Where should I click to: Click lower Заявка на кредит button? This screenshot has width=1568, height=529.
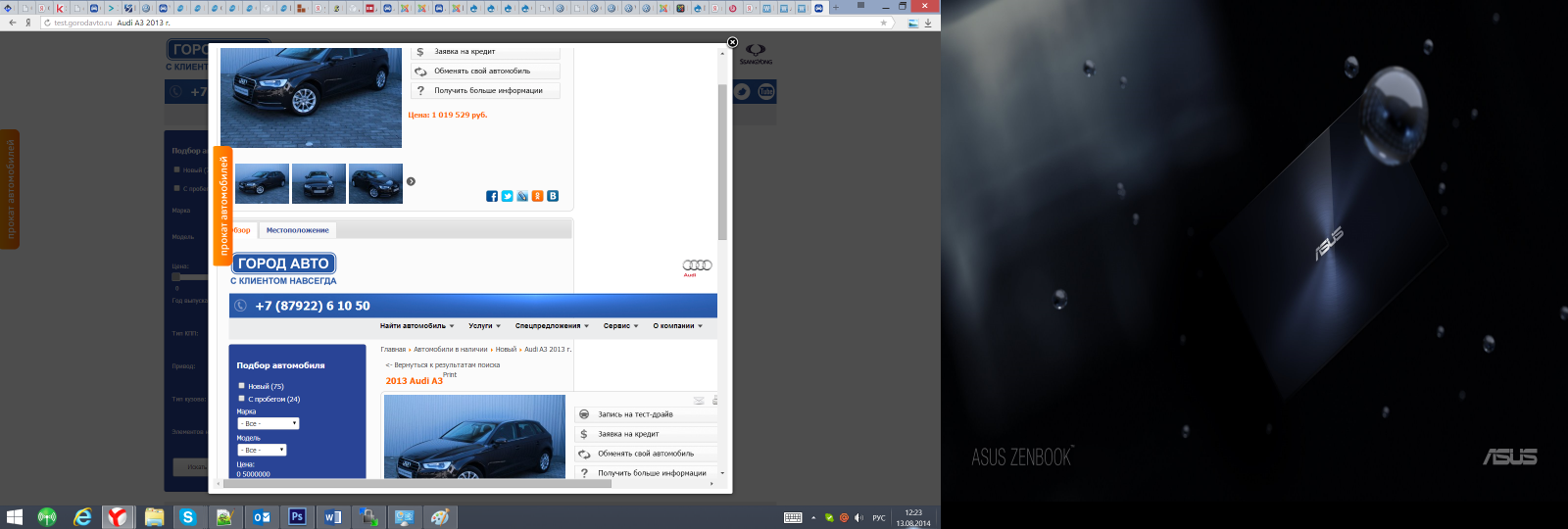click(646, 434)
